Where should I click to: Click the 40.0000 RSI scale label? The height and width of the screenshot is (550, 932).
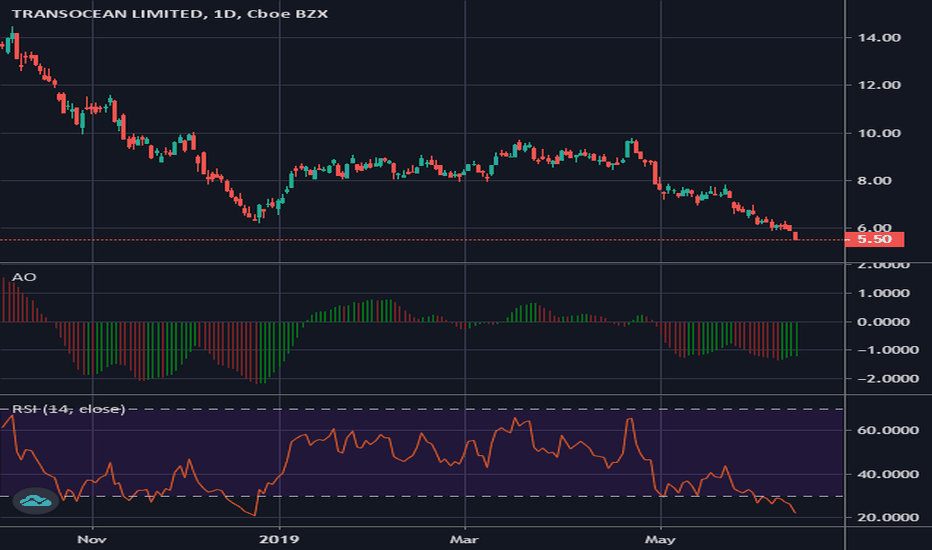click(888, 474)
